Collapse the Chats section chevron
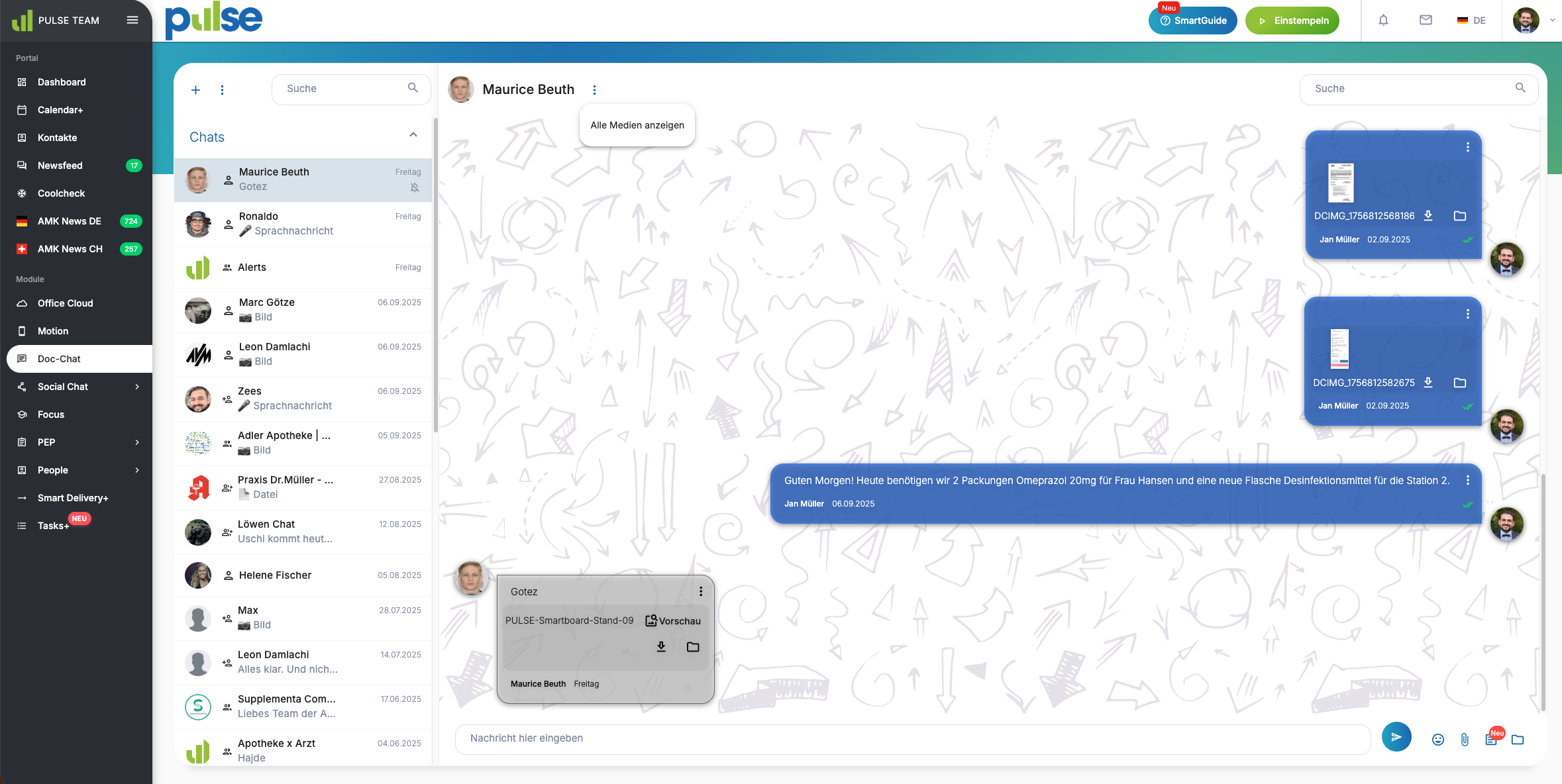1562x784 pixels. 413,135
